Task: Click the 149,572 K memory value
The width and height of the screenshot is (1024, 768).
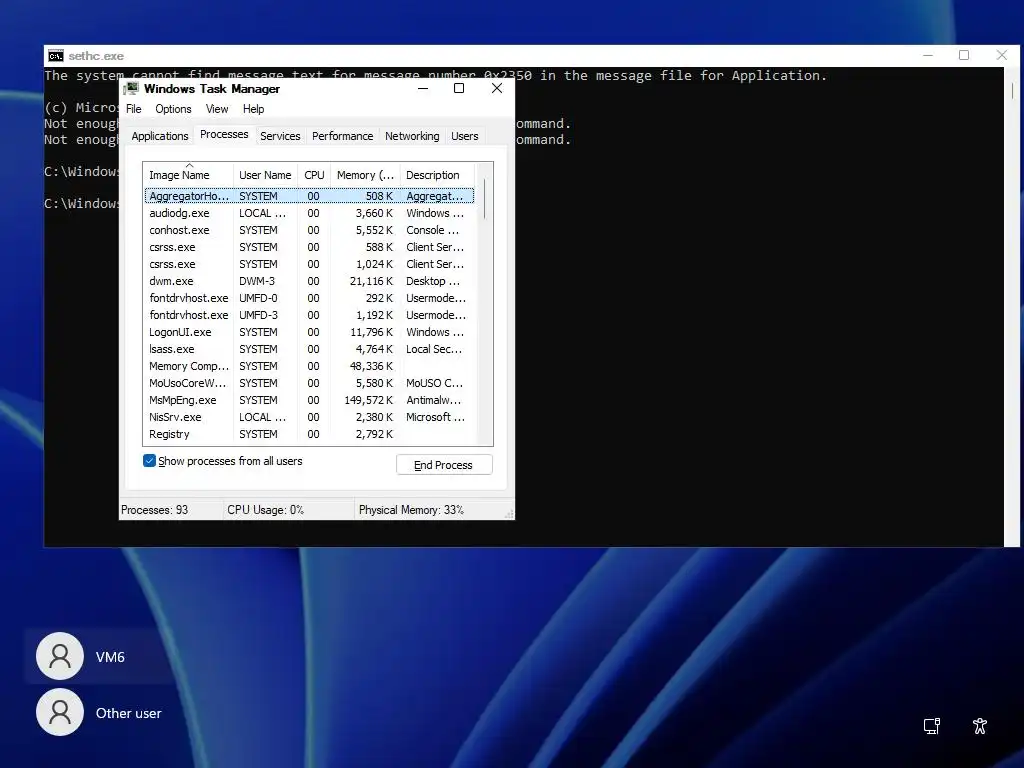Action: click(x=368, y=400)
